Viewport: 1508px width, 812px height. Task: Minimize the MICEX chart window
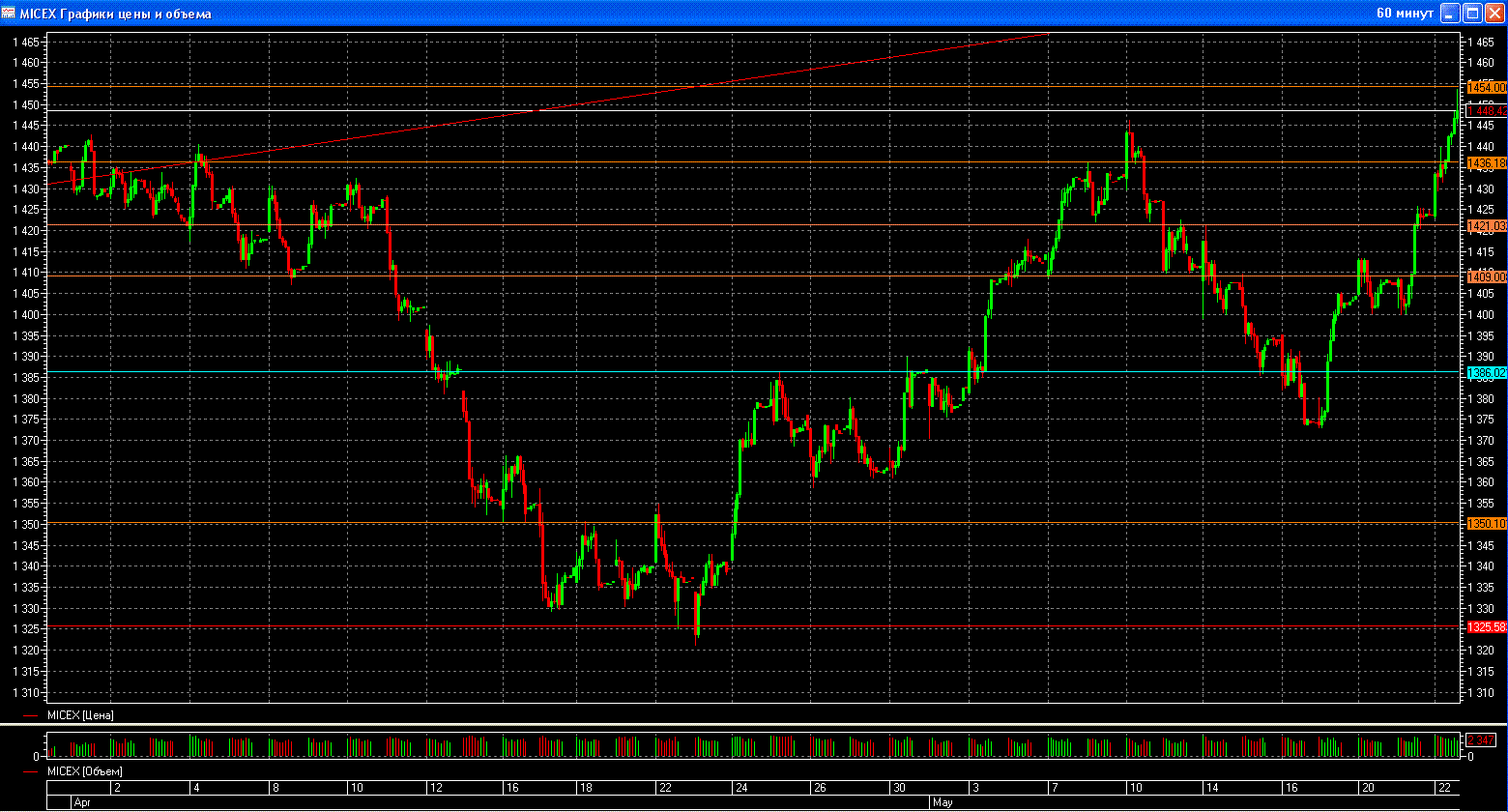[x=1451, y=14]
